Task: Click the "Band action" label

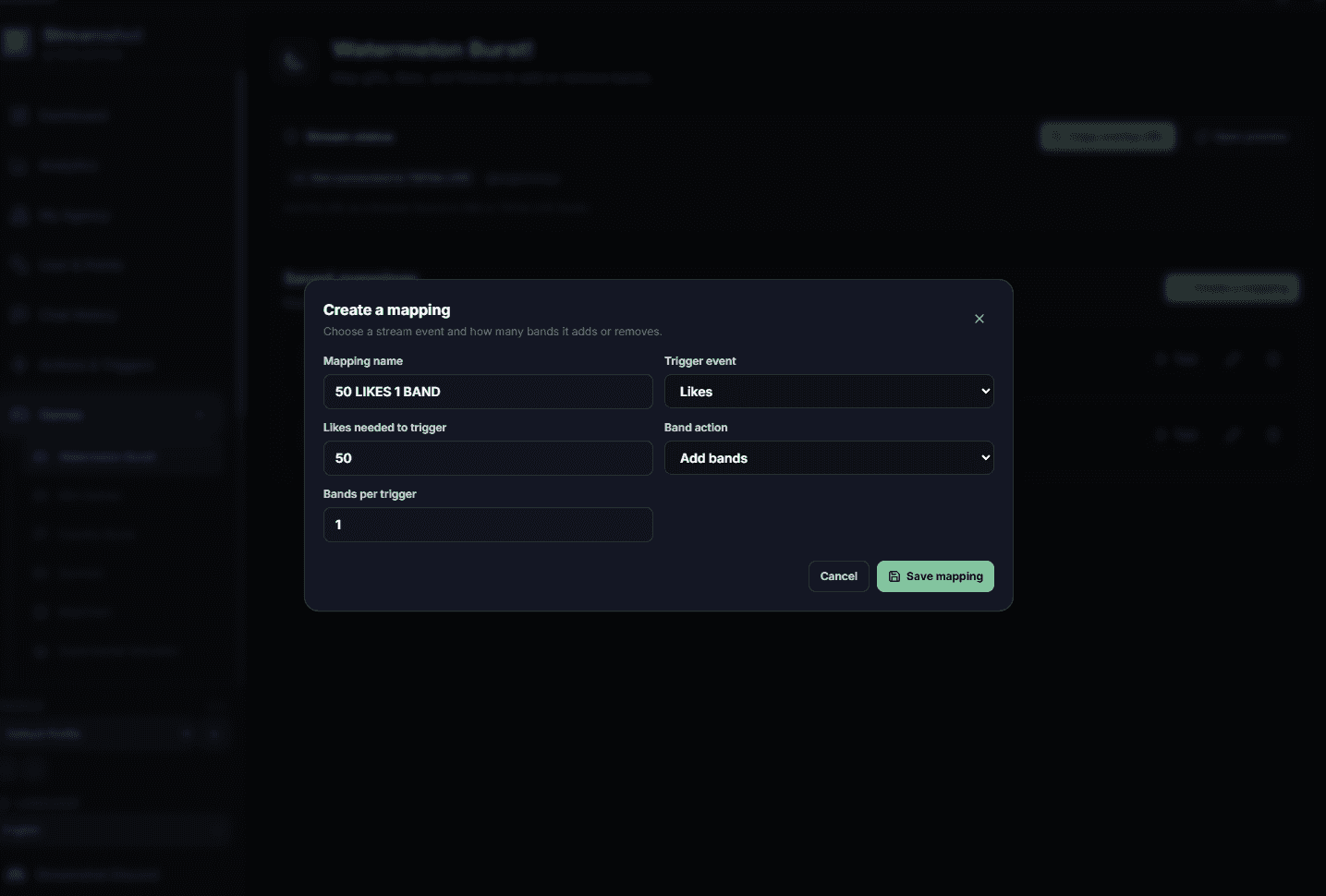Action: pos(696,428)
